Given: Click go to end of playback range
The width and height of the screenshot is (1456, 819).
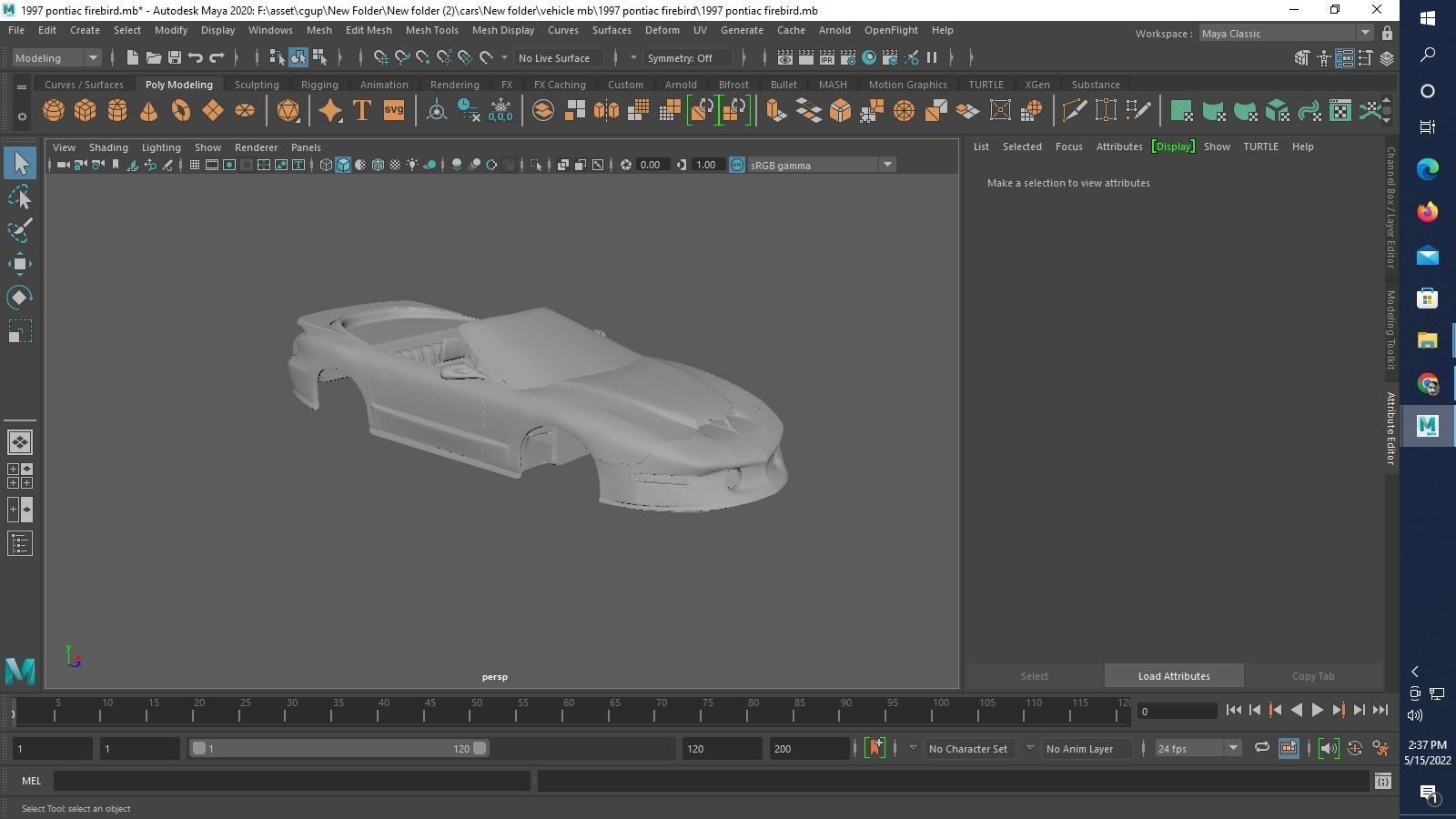Looking at the screenshot, I should pos(1380,710).
